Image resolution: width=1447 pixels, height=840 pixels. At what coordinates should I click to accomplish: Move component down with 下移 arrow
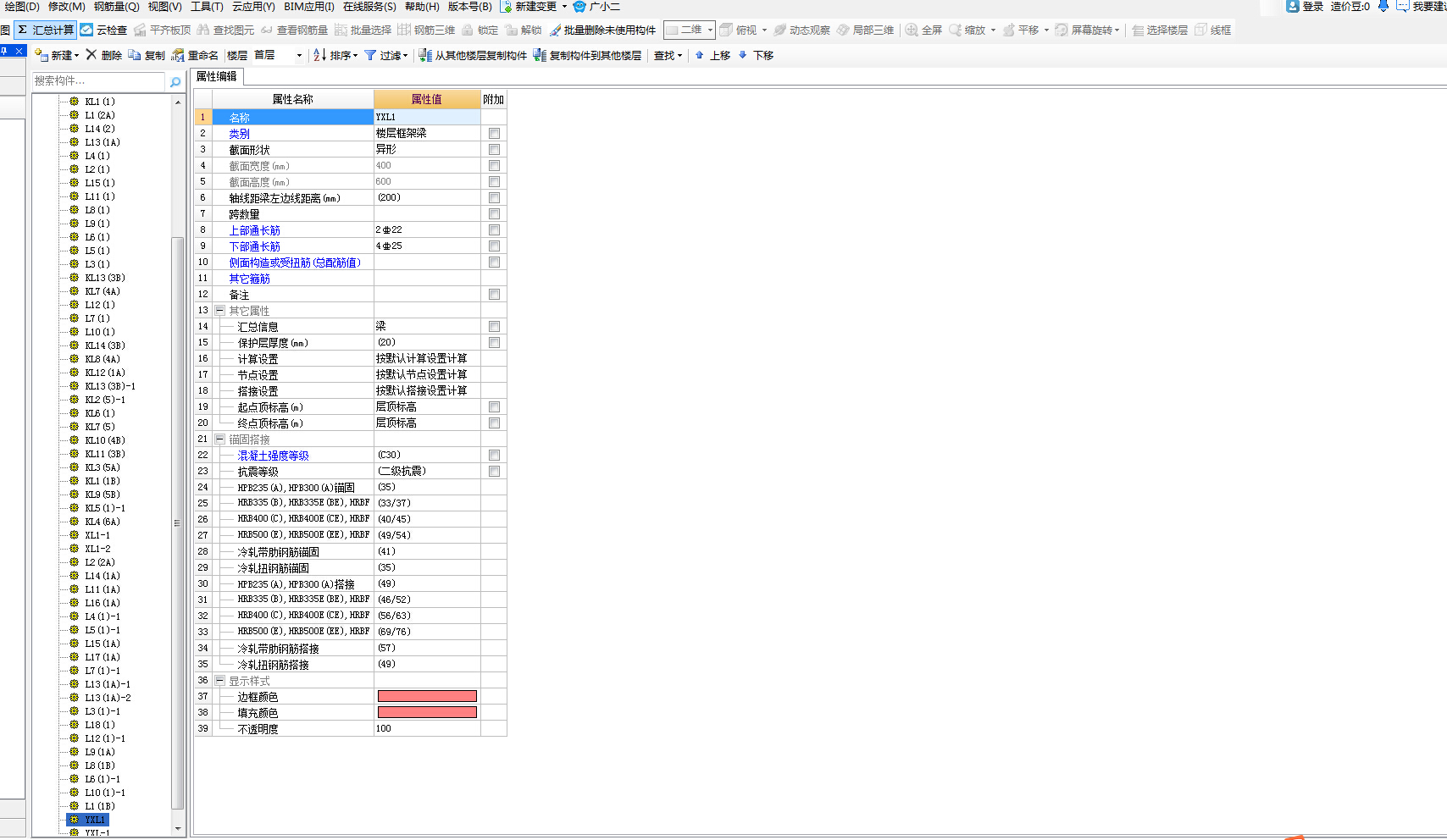tap(743, 55)
